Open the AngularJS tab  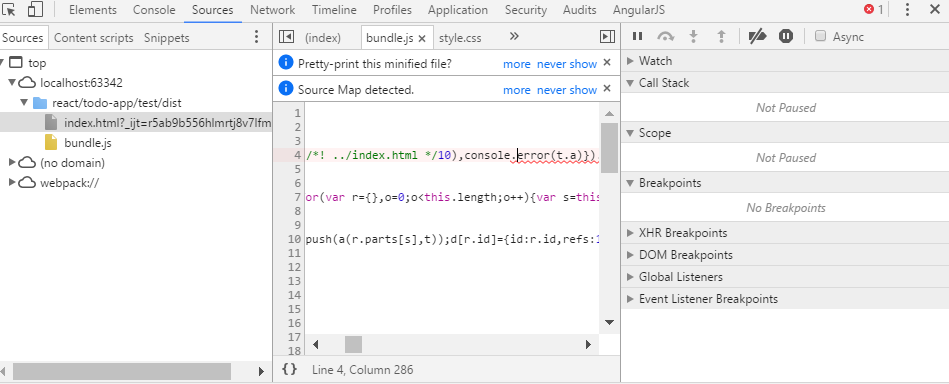tap(639, 10)
